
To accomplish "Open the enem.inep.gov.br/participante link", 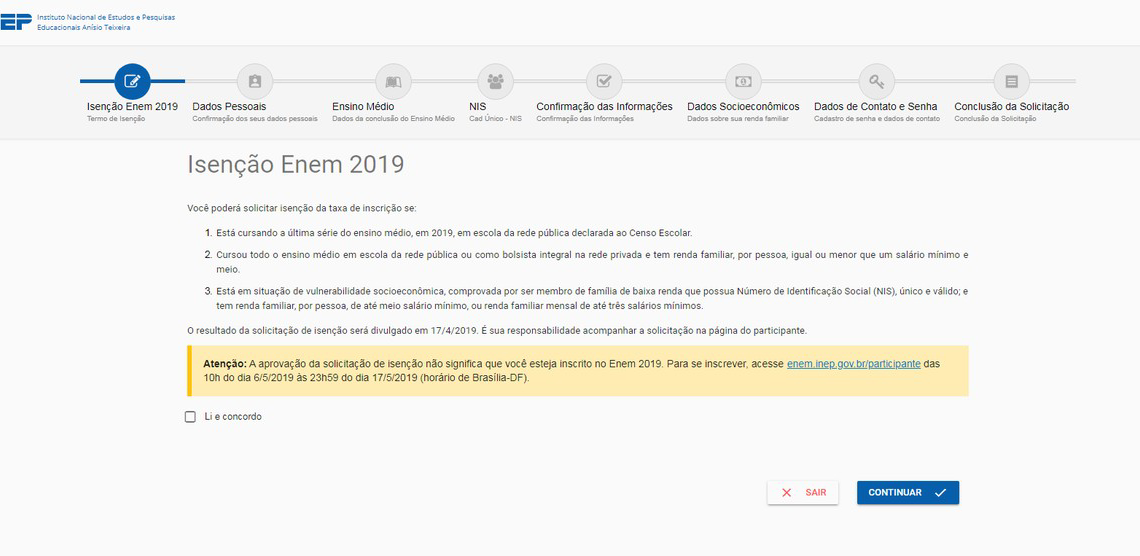I will [x=854, y=364].
